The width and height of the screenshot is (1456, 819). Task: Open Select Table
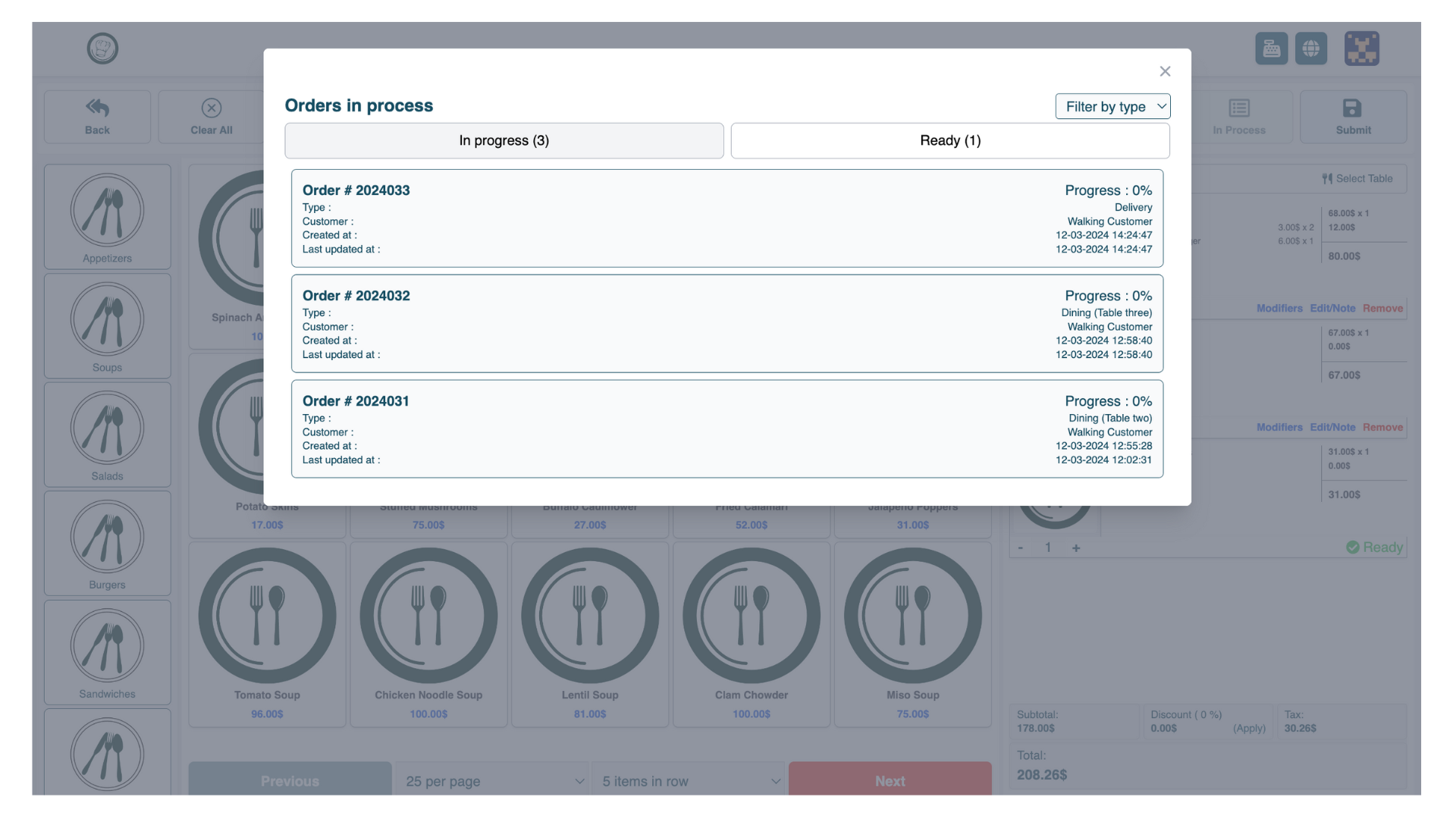(1358, 178)
